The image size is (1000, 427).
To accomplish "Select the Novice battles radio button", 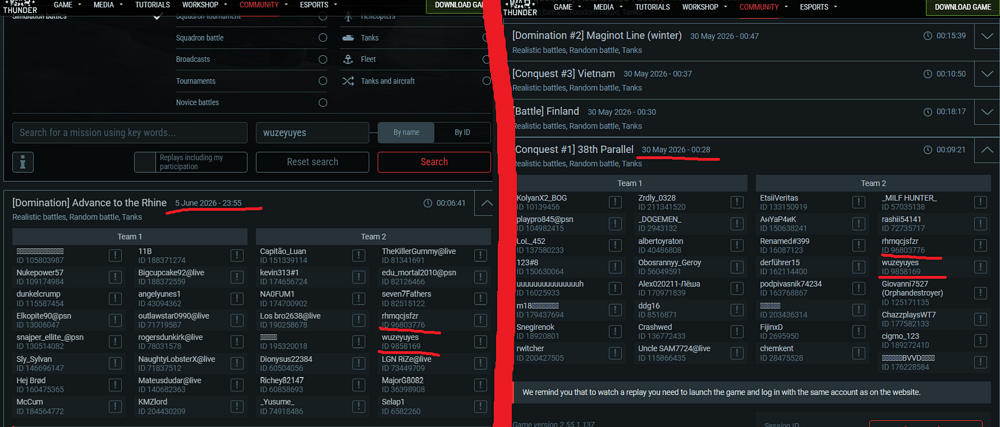I will 323,103.
